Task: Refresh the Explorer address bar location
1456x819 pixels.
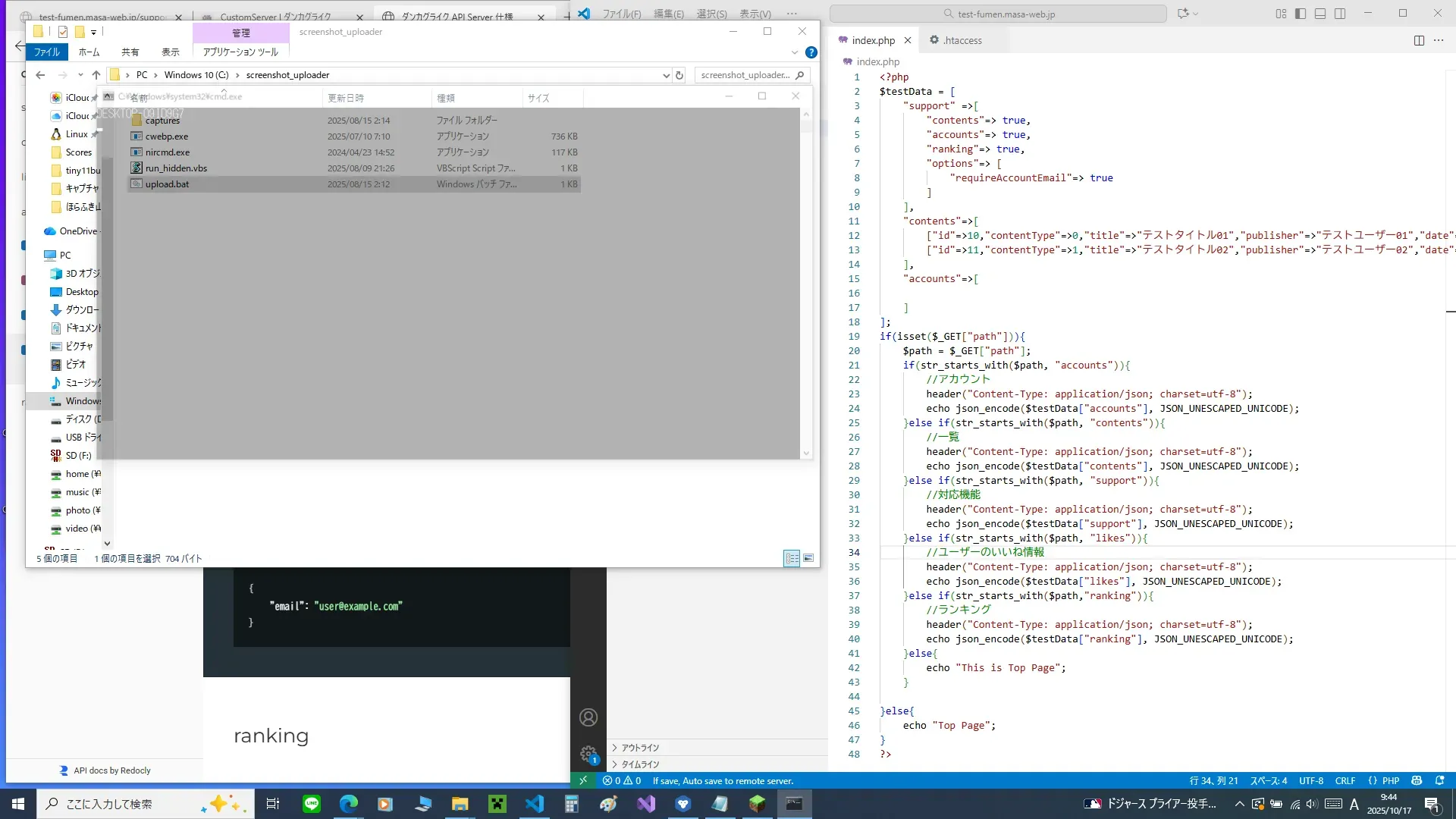Action: (679, 75)
